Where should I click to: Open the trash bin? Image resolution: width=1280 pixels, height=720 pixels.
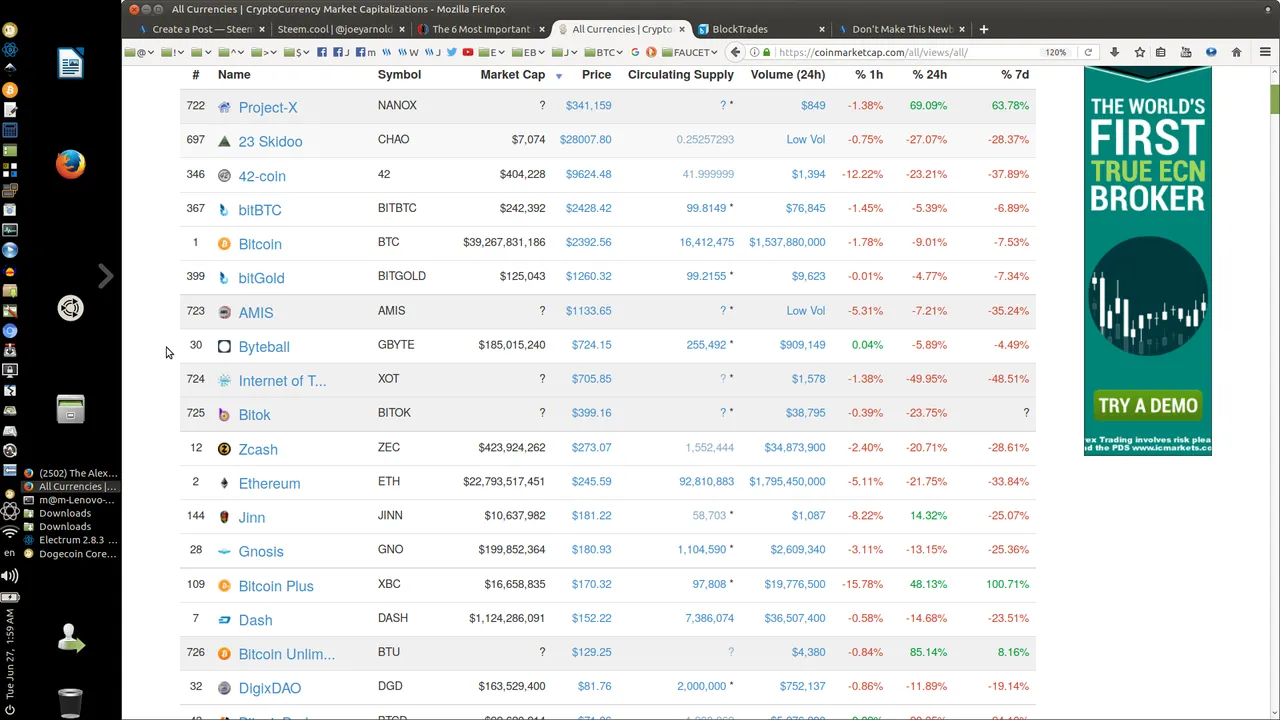click(70, 703)
